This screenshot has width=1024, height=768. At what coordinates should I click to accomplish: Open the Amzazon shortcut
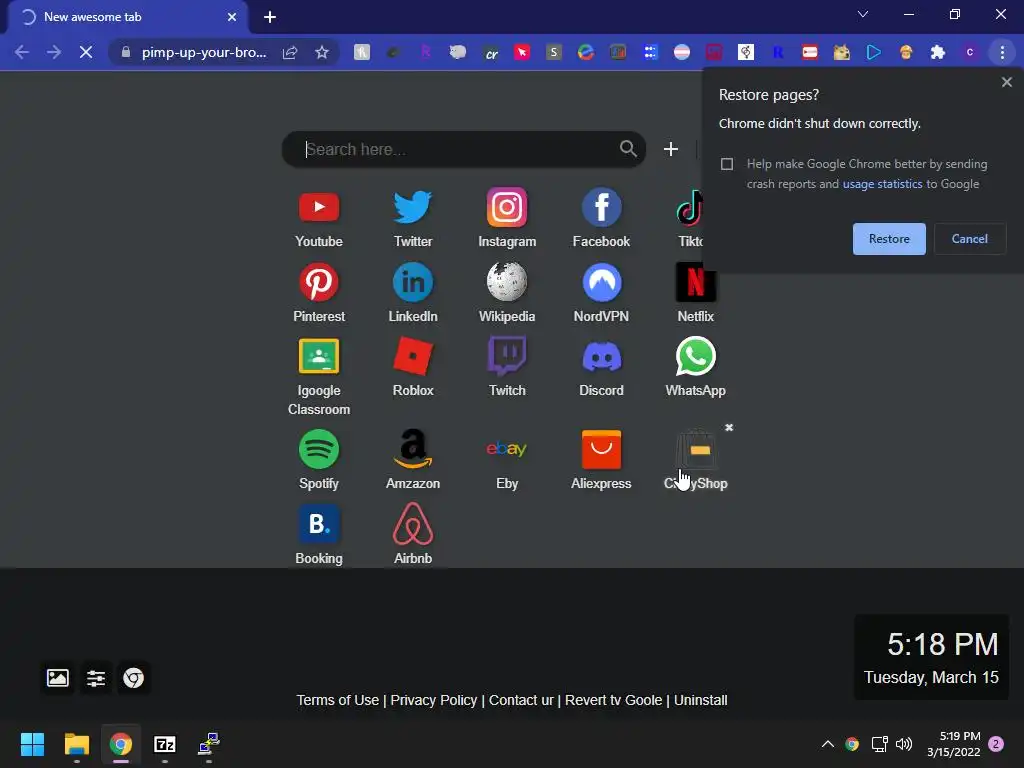pos(413,460)
